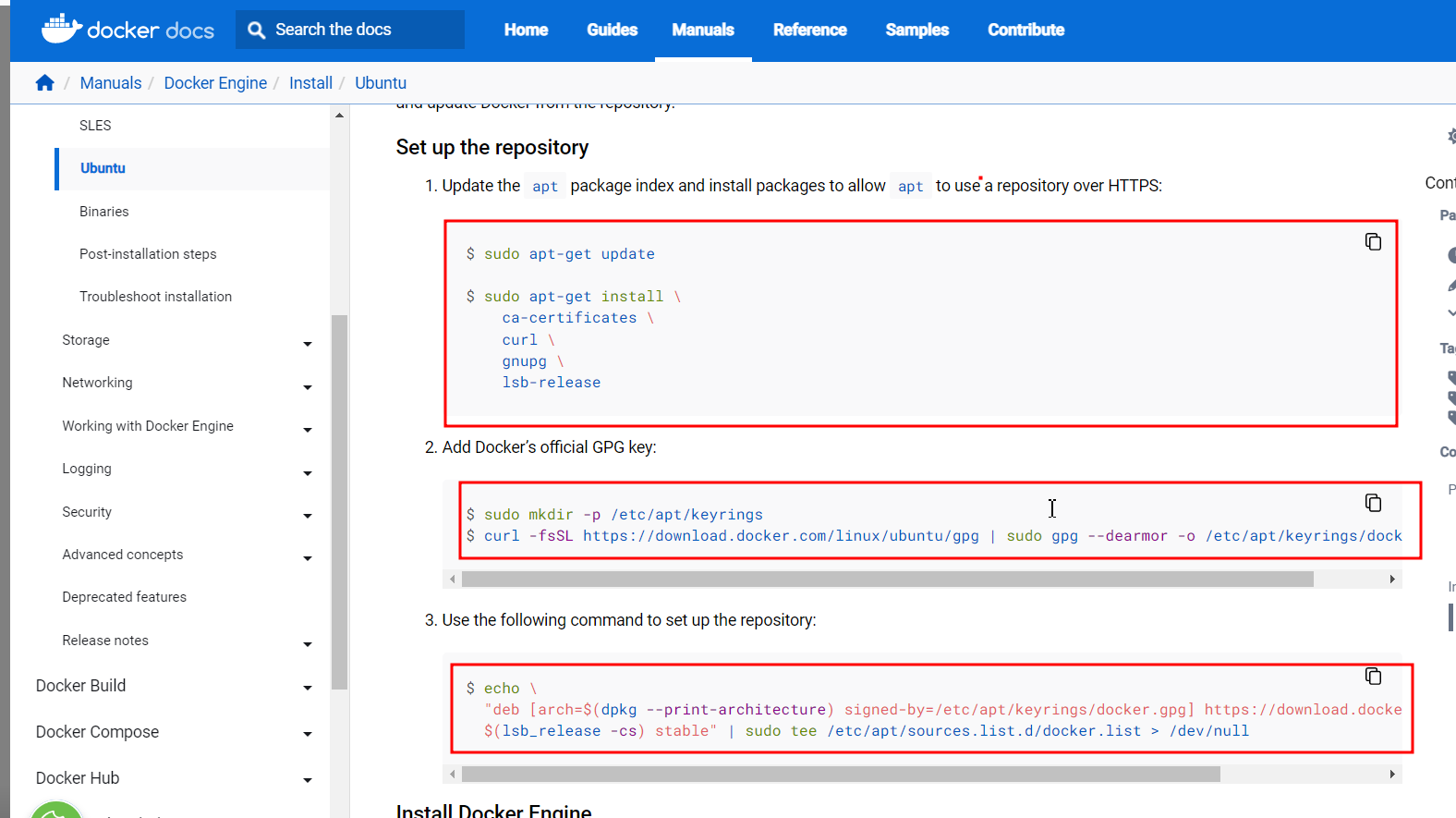Viewport: 1456px width, 818px height.
Task: Click the 'lsb-release' package line
Action: (x=552, y=383)
